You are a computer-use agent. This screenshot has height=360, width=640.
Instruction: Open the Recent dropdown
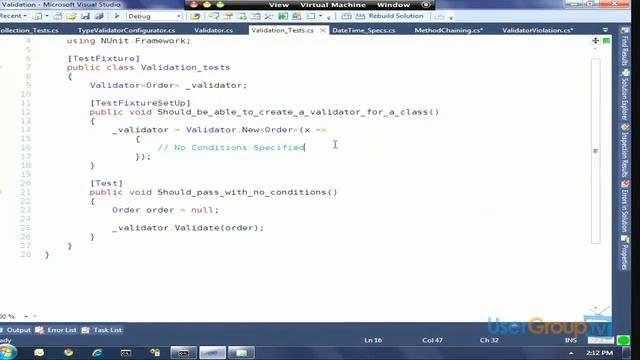[x=13, y=16]
